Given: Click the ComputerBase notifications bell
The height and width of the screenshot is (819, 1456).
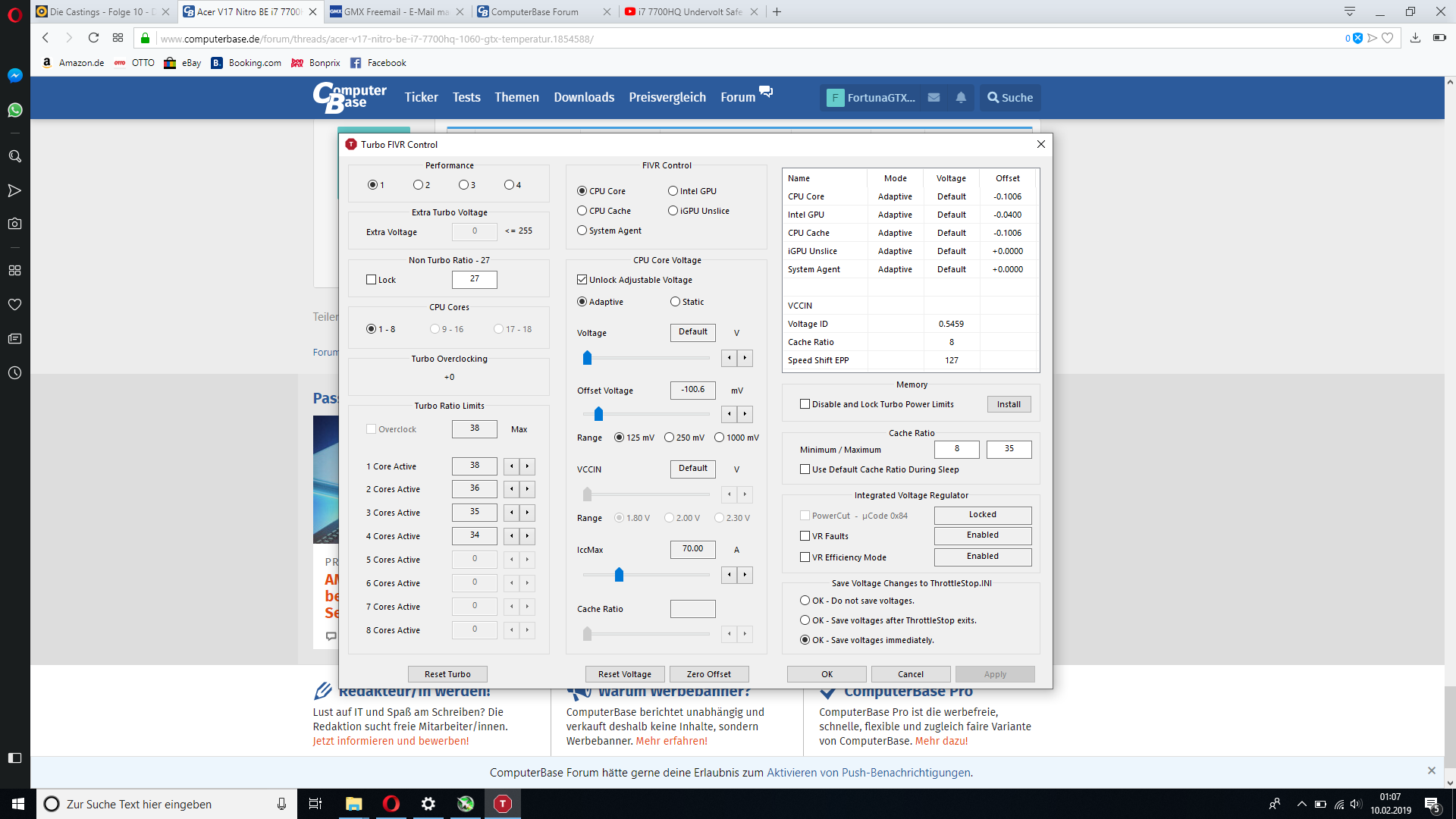Looking at the screenshot, I should [x=961, y=97].
